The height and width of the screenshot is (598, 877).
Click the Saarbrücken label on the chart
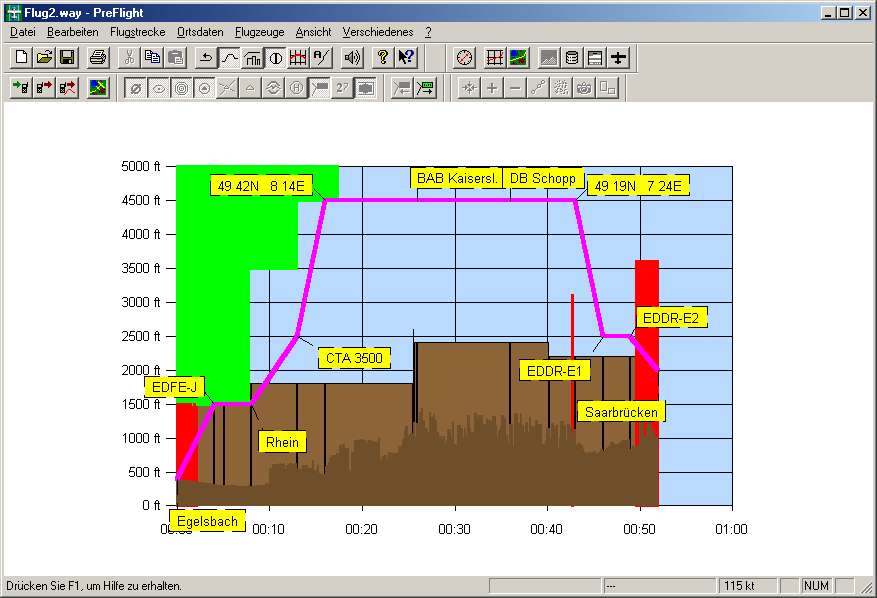pos(621,411)
